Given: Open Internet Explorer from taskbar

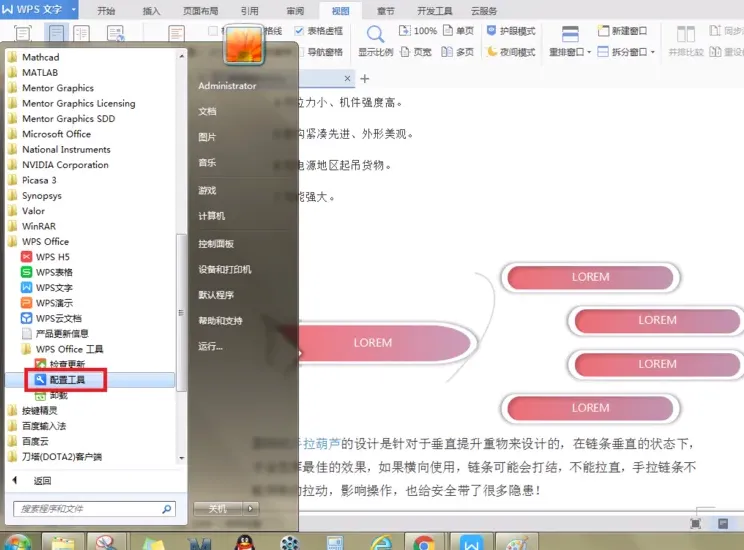Looking at the screenshot, I should pos(381,541).
